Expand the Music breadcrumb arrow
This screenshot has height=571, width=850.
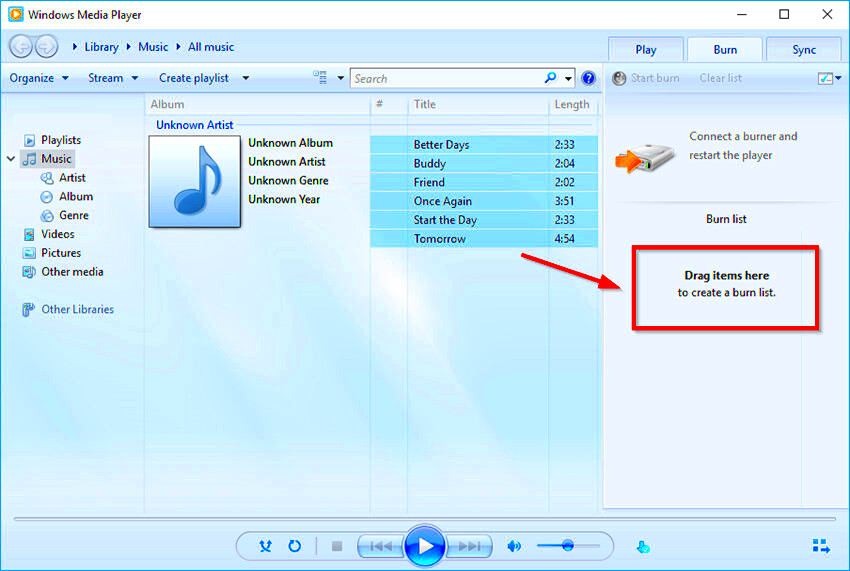tap(128, 47)
